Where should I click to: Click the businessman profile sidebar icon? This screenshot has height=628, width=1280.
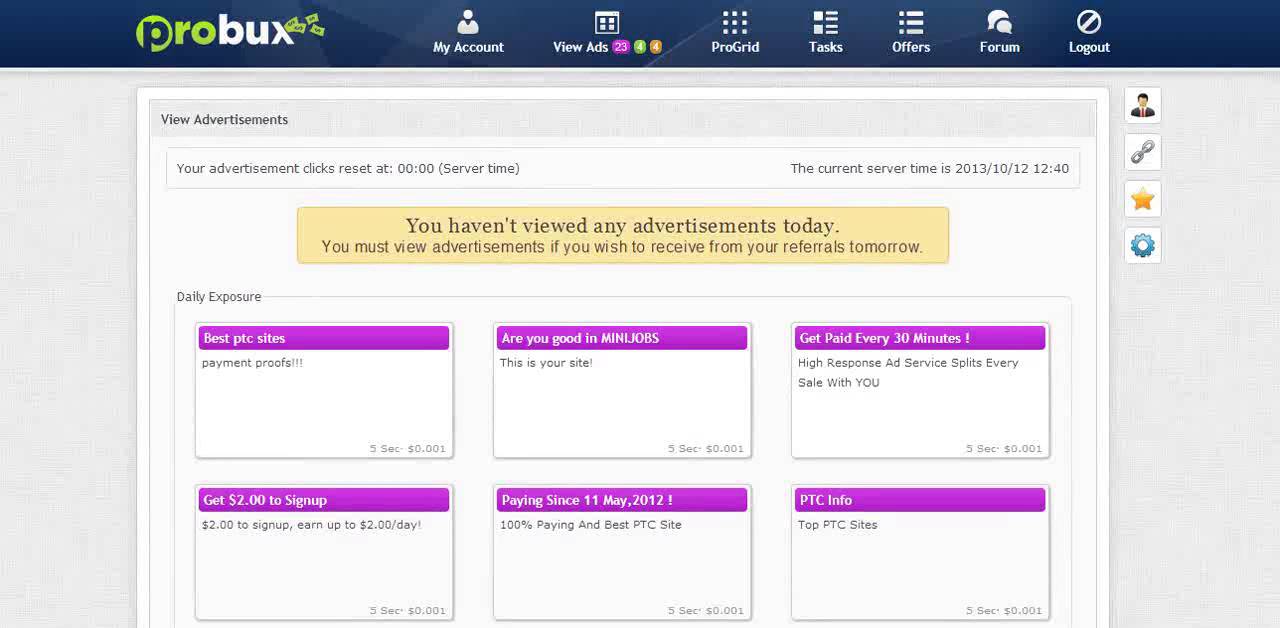(x=1143, y=104)
